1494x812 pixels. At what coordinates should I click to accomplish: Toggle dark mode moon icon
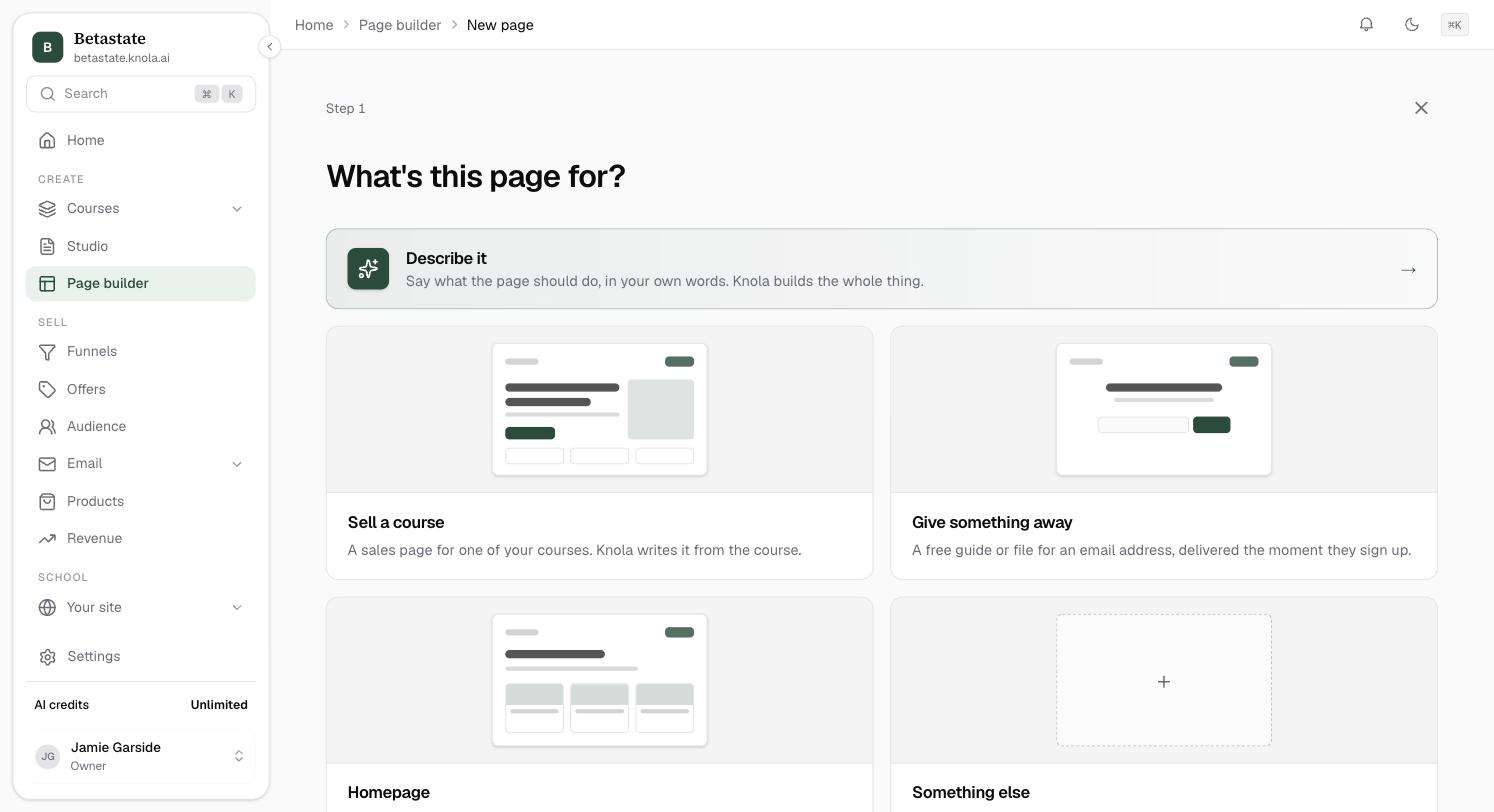1412,24
